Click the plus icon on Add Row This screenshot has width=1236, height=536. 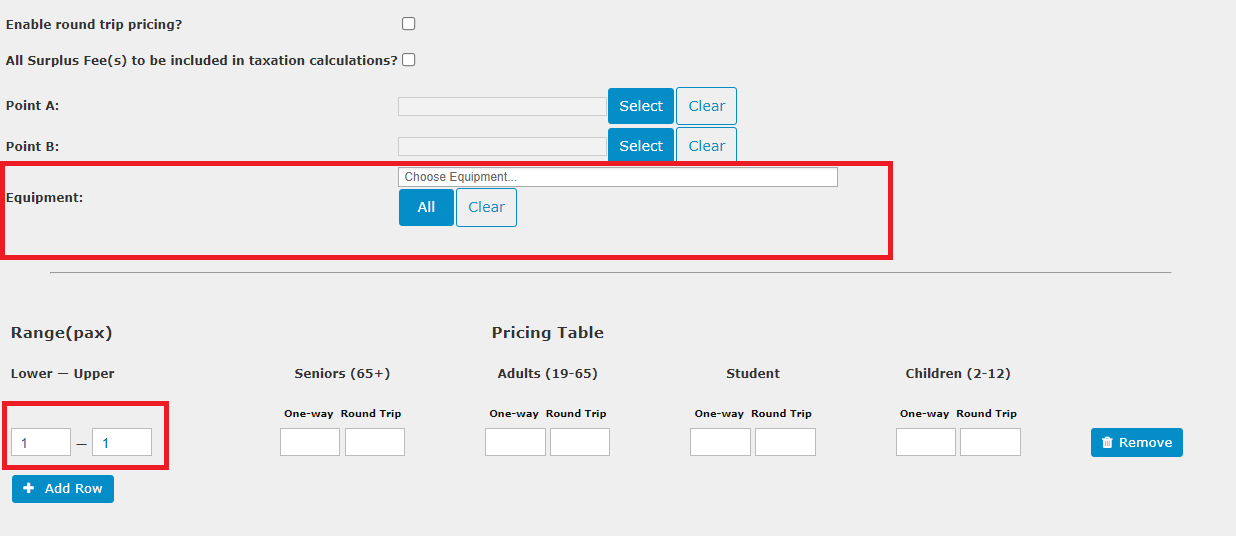point(28,489)
